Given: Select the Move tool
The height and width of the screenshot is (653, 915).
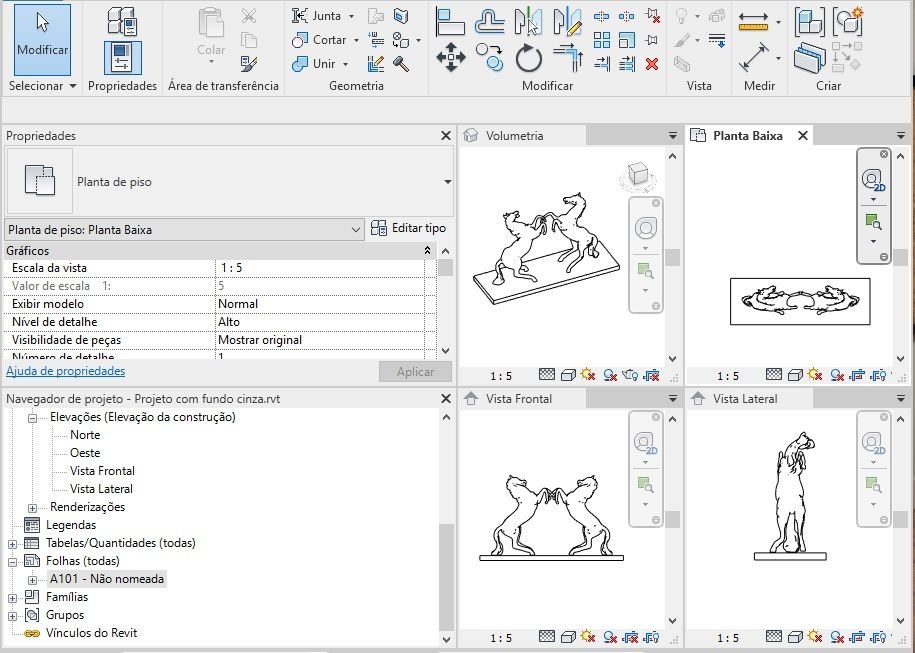Looking at the screenshot, I should [450, 58].
